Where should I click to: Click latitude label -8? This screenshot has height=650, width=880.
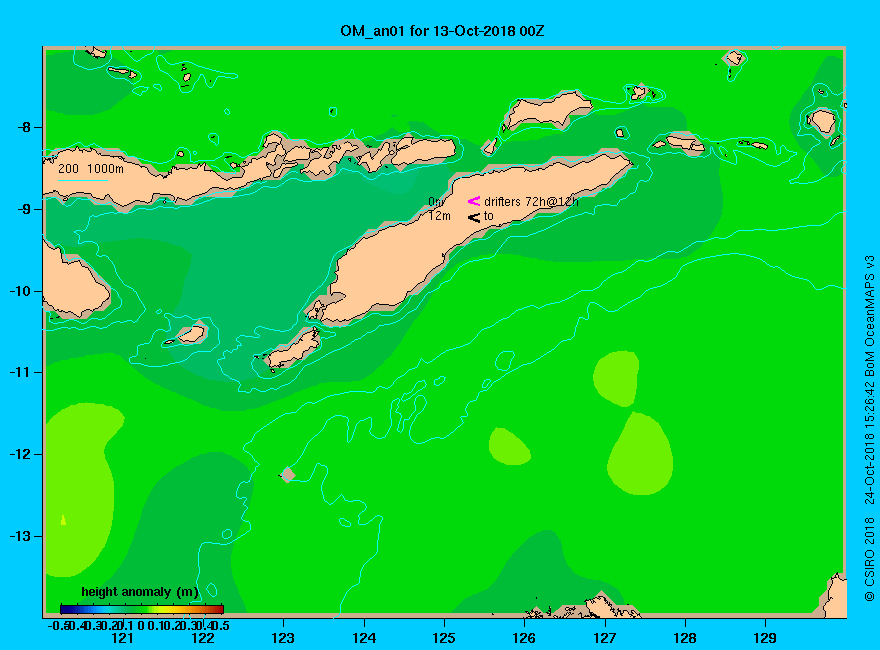[x=24, y=127]
